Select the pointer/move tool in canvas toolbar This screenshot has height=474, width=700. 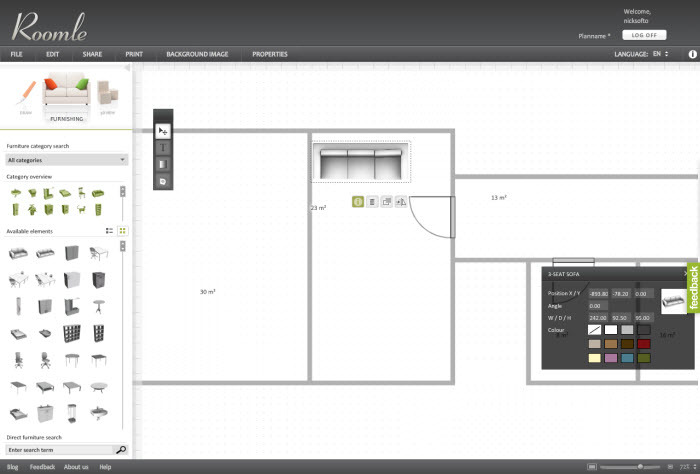coord(163,131)
